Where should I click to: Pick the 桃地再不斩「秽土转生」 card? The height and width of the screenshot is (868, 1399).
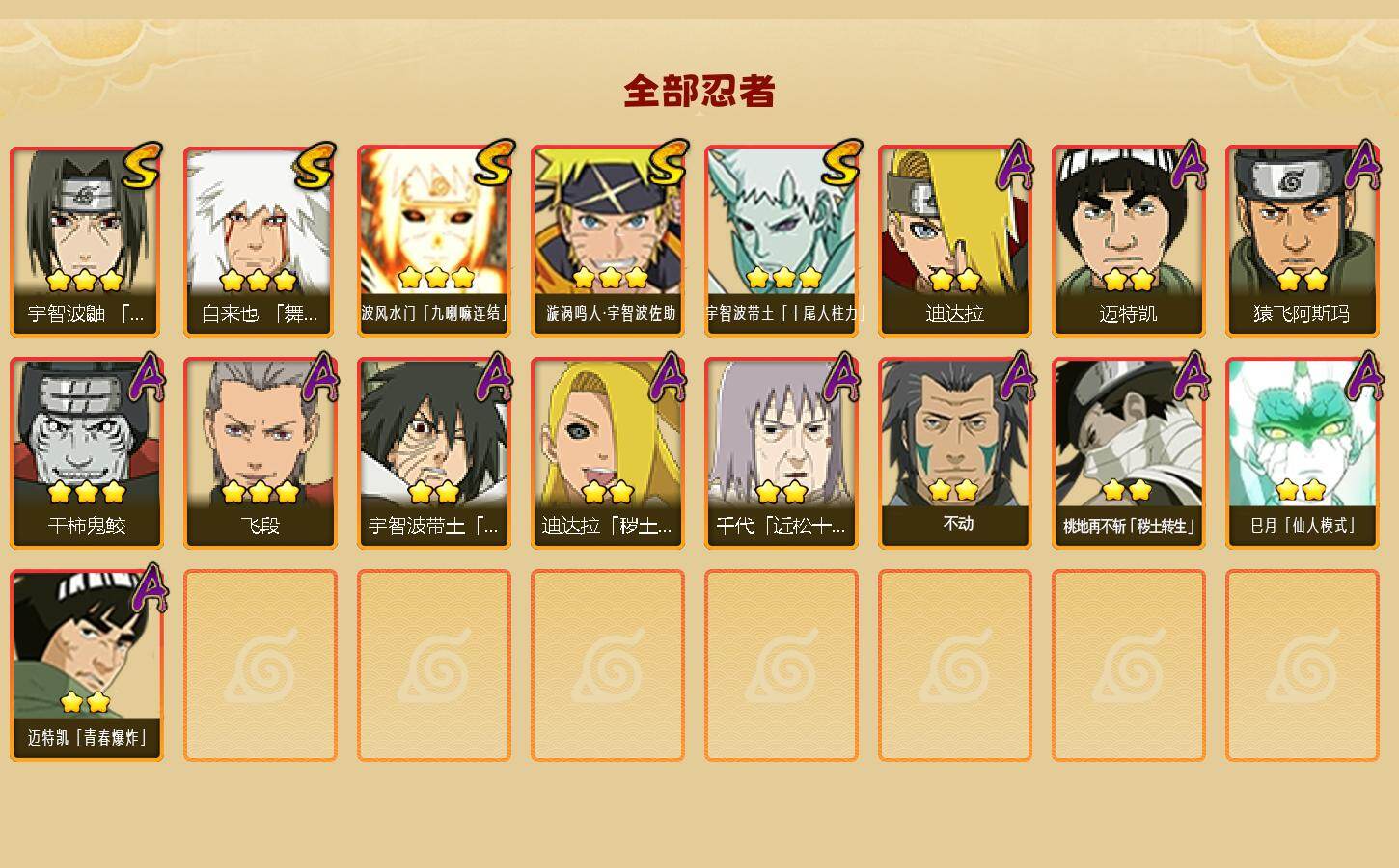coord(1129,453)
